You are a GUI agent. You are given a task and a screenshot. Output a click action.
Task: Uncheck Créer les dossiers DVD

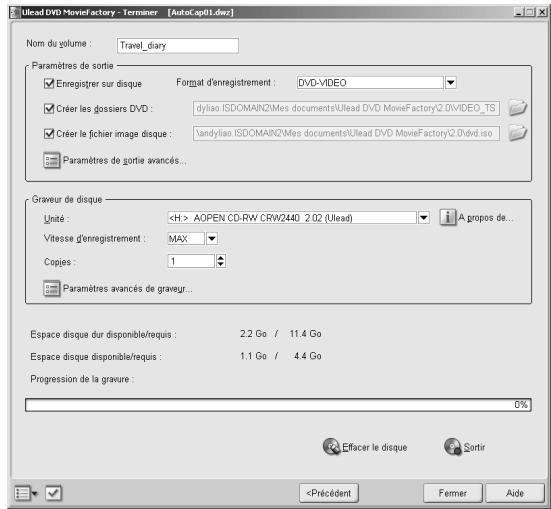tap(49, 109)
